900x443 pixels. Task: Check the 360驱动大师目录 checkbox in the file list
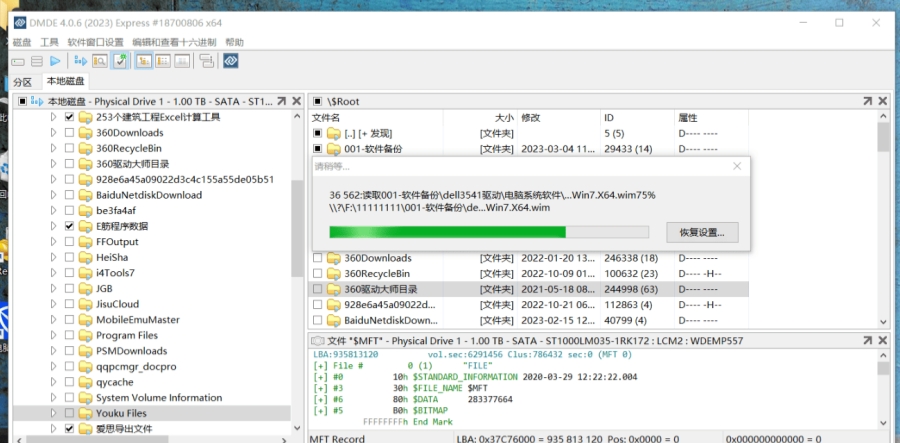tap(317, 289)
